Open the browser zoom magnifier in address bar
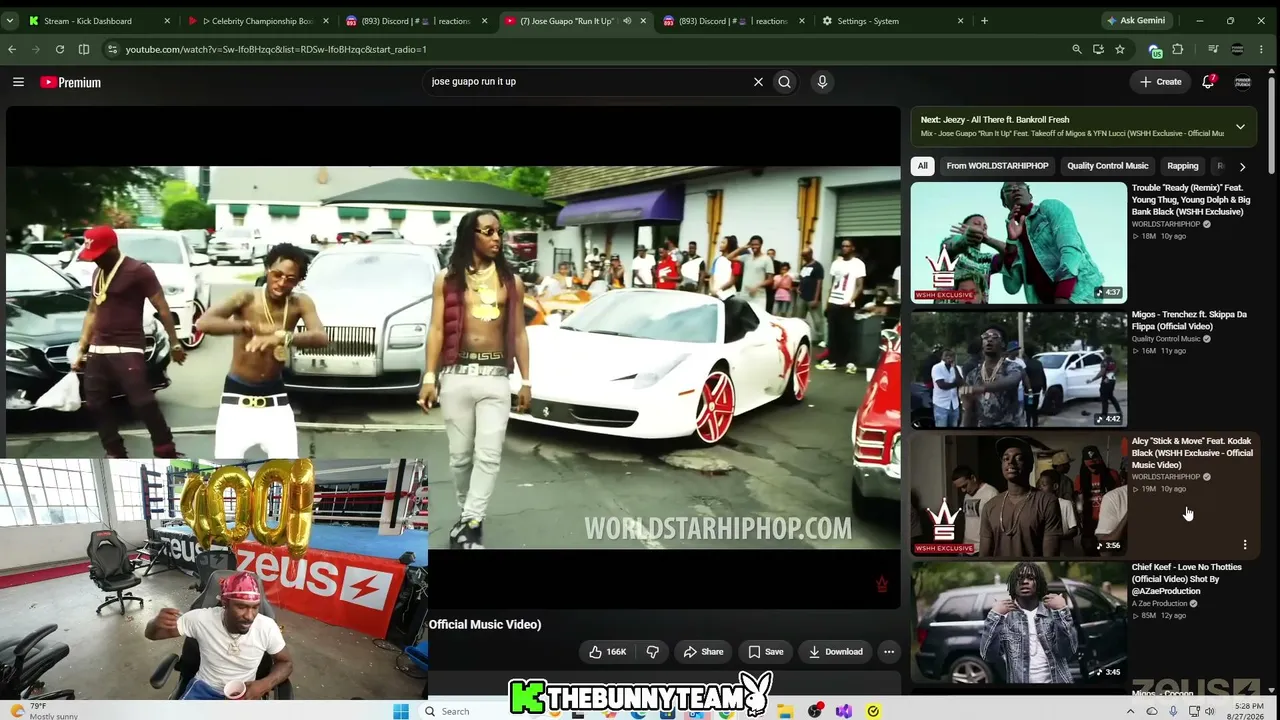Image resolution: width=1280 pixels, height=720 pixels. coord(1077,49)
